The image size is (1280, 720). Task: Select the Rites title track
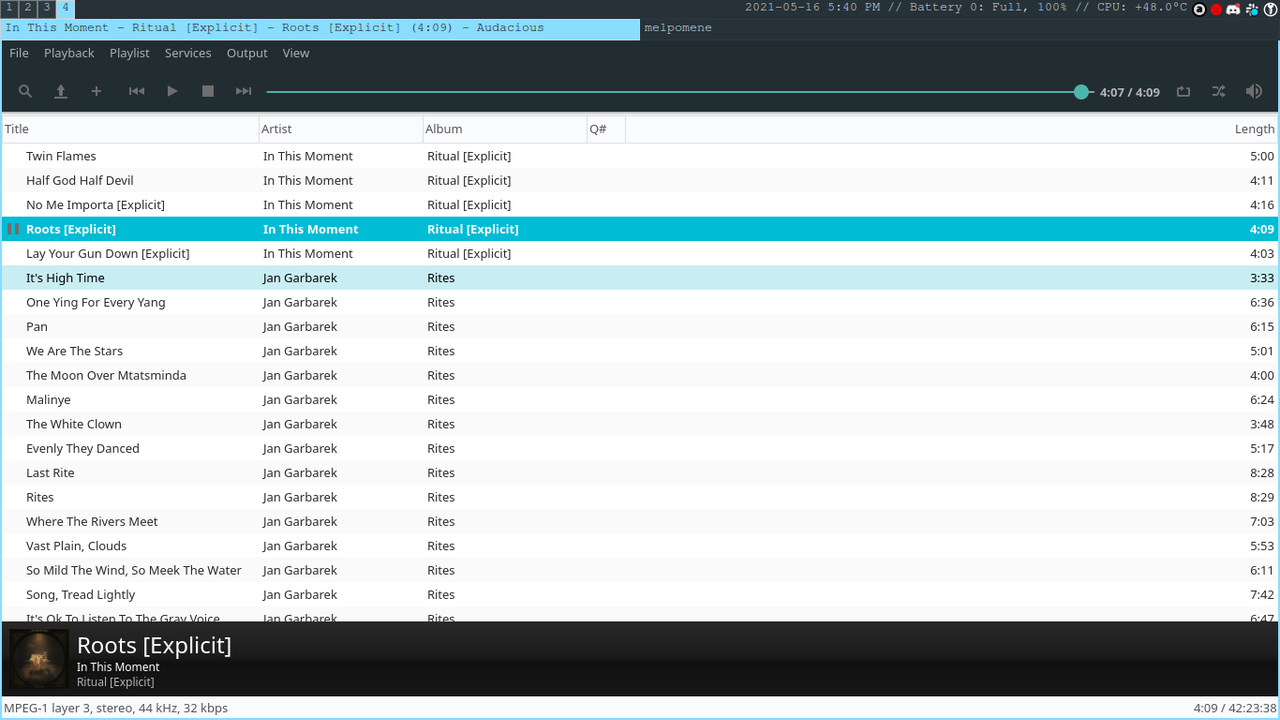point(640,497)
